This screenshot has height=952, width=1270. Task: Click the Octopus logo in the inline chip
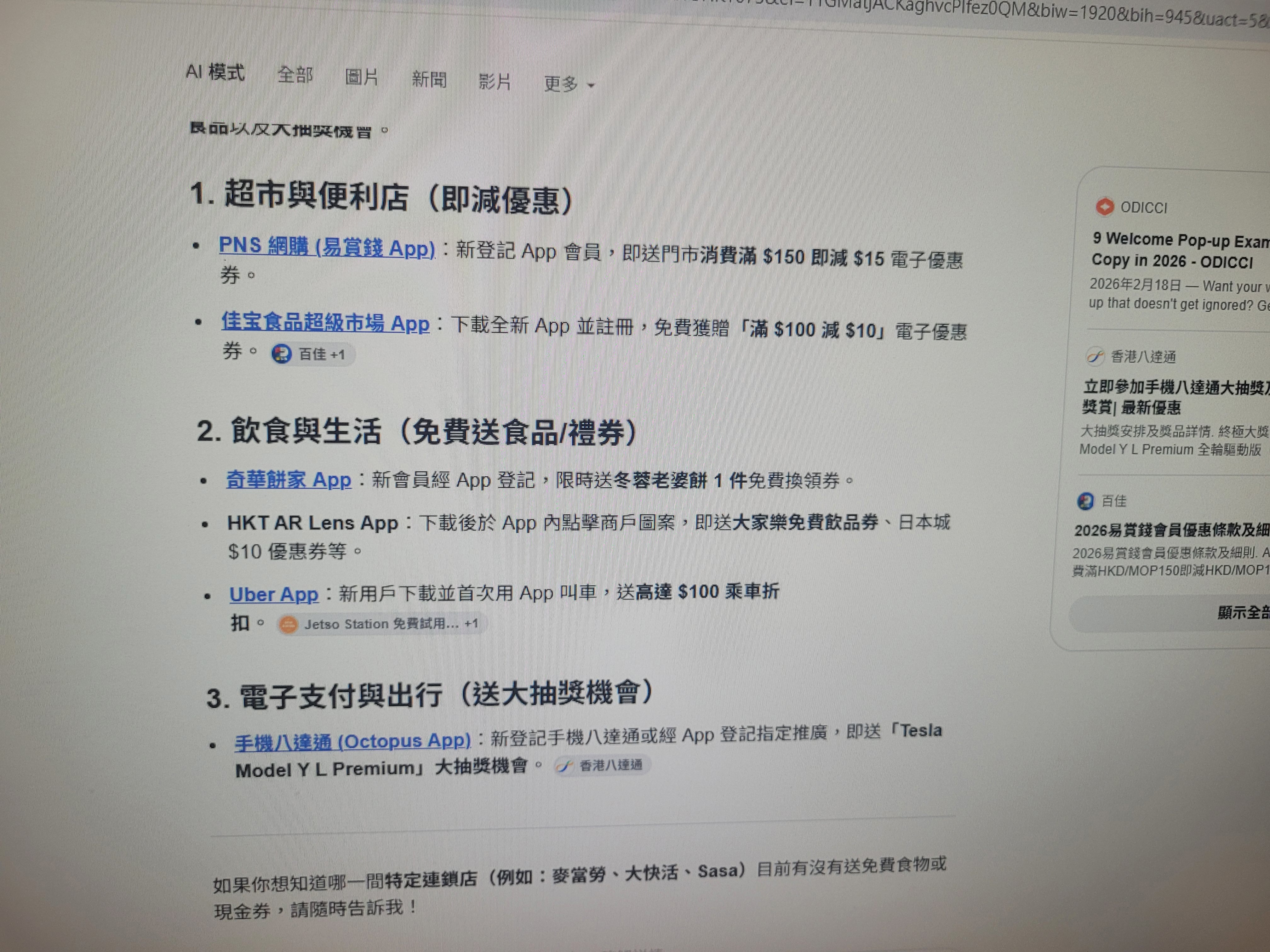click(x=565, y=766)
